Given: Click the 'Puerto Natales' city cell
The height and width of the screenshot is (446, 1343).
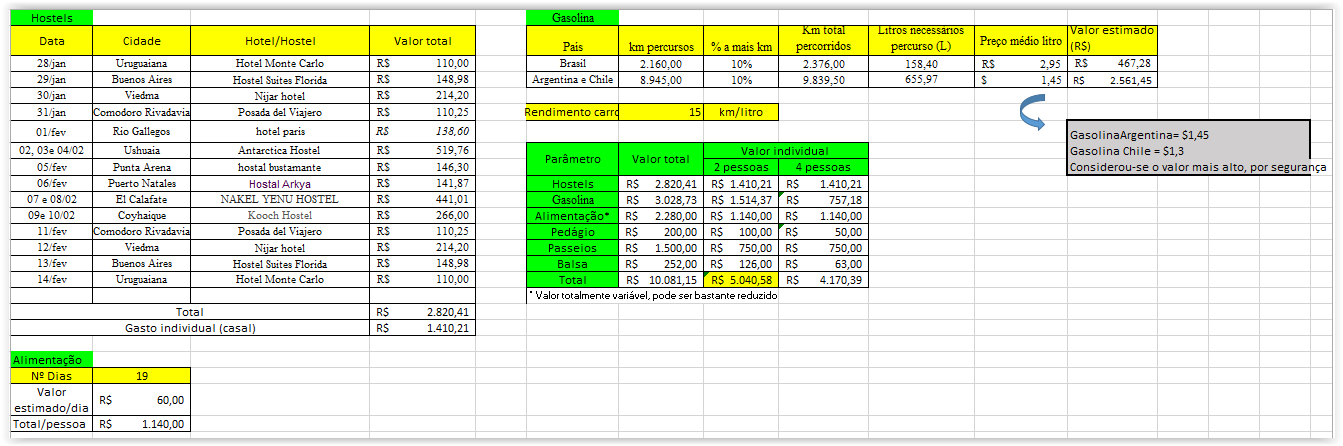Looking at the screenshot, I should (141, 183).
